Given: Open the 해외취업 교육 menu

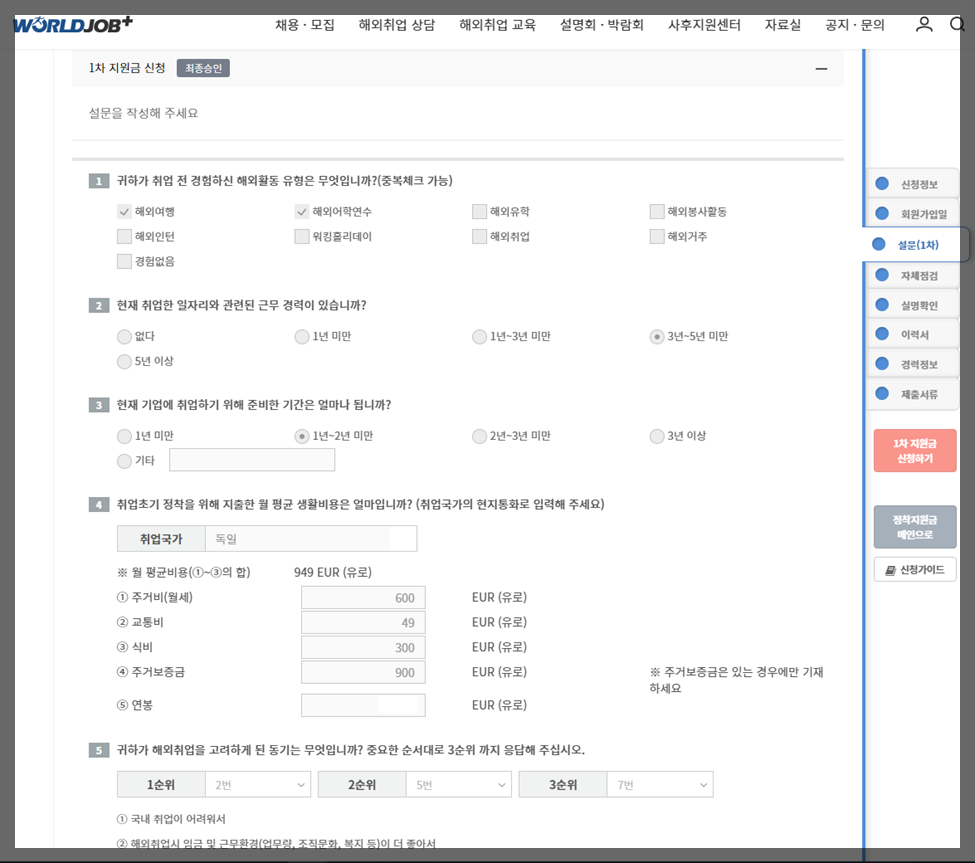Looking at the screenshot, I should coord(497,25).
